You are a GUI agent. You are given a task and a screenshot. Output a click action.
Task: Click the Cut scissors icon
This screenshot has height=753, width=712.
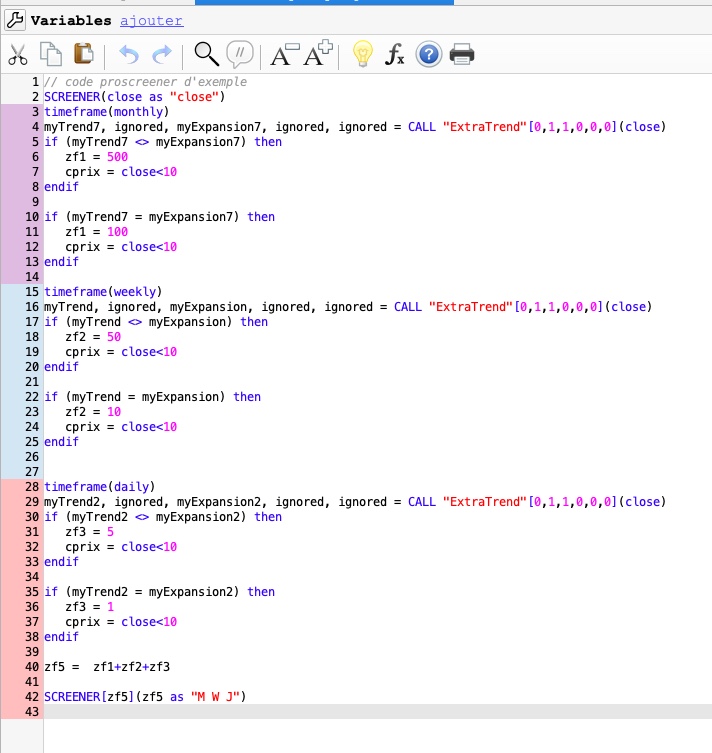coord(18,54)
